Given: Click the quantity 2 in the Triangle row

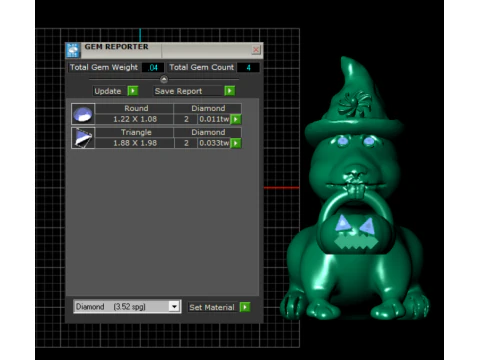Looking at the screenshot, I should click(x=186, y=143).
